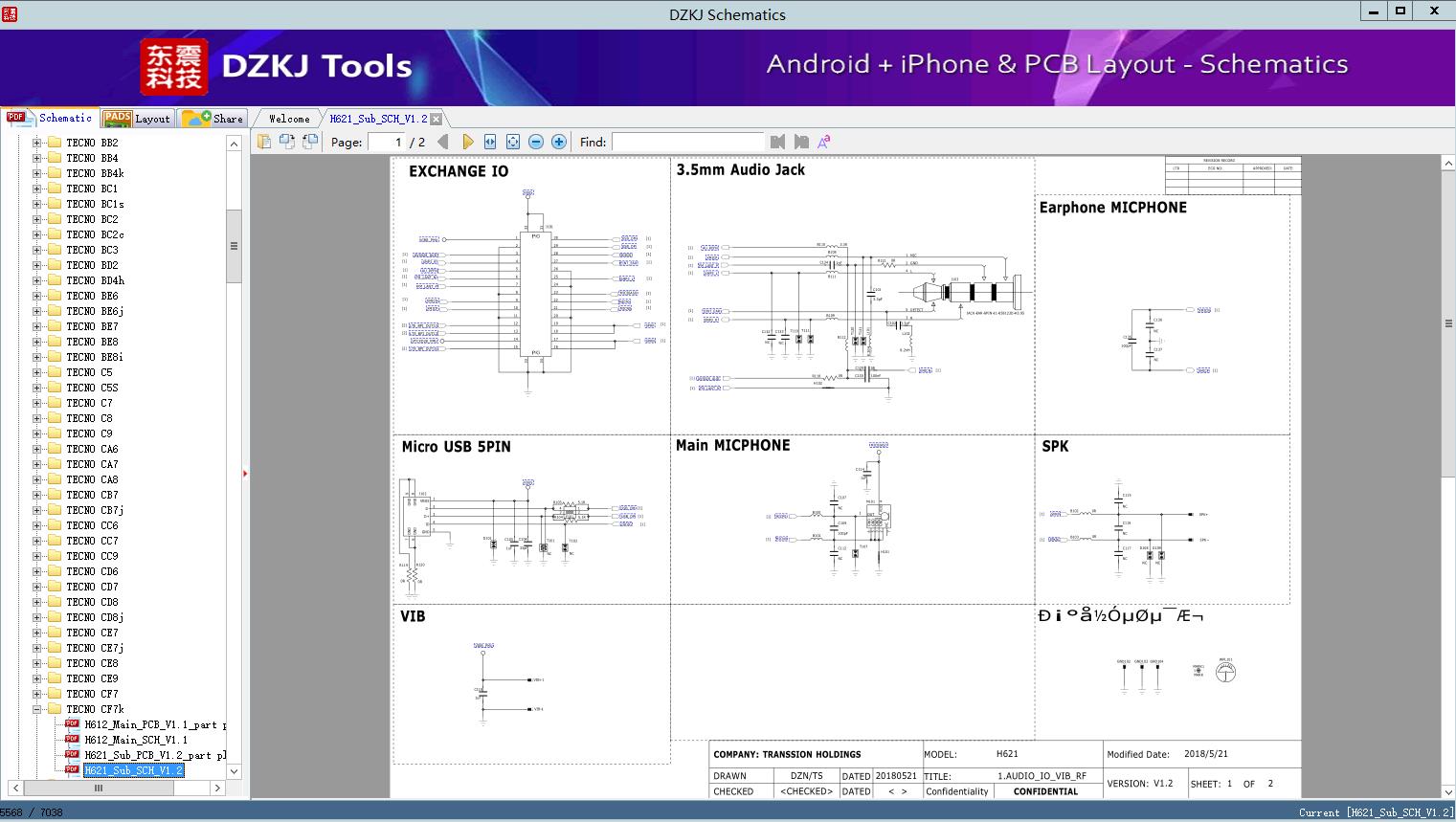Zoom out with the minus icon
Image resolution: width=1456 pixels, height=822 pixels.
coord(536,142)
